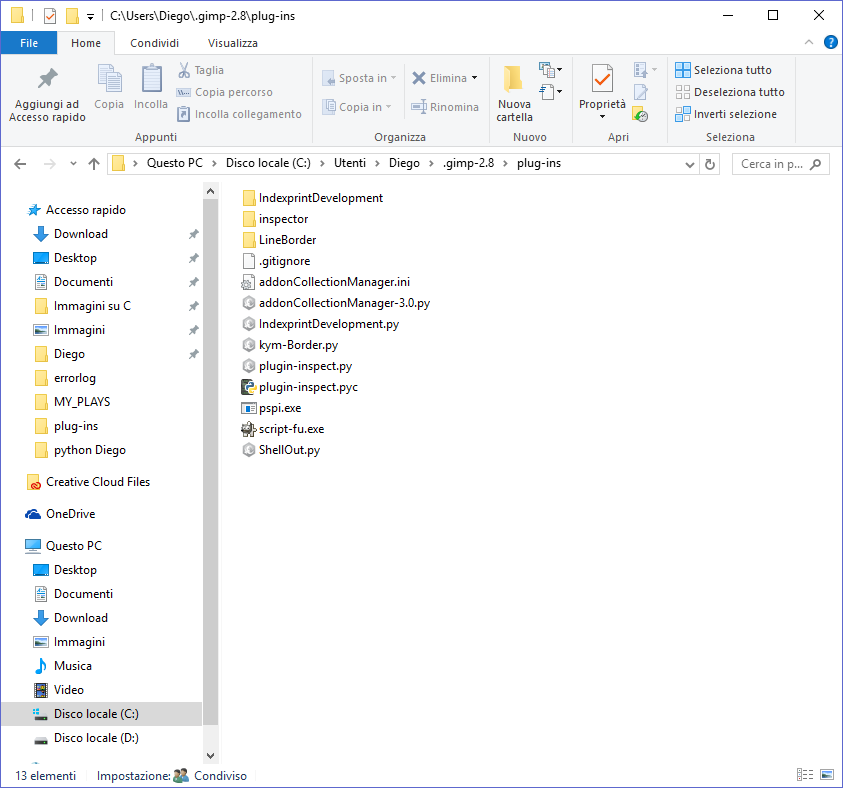Screen dimensions: 843x788
Task: Create a Nuova cartella
Action: pos(515,95)
